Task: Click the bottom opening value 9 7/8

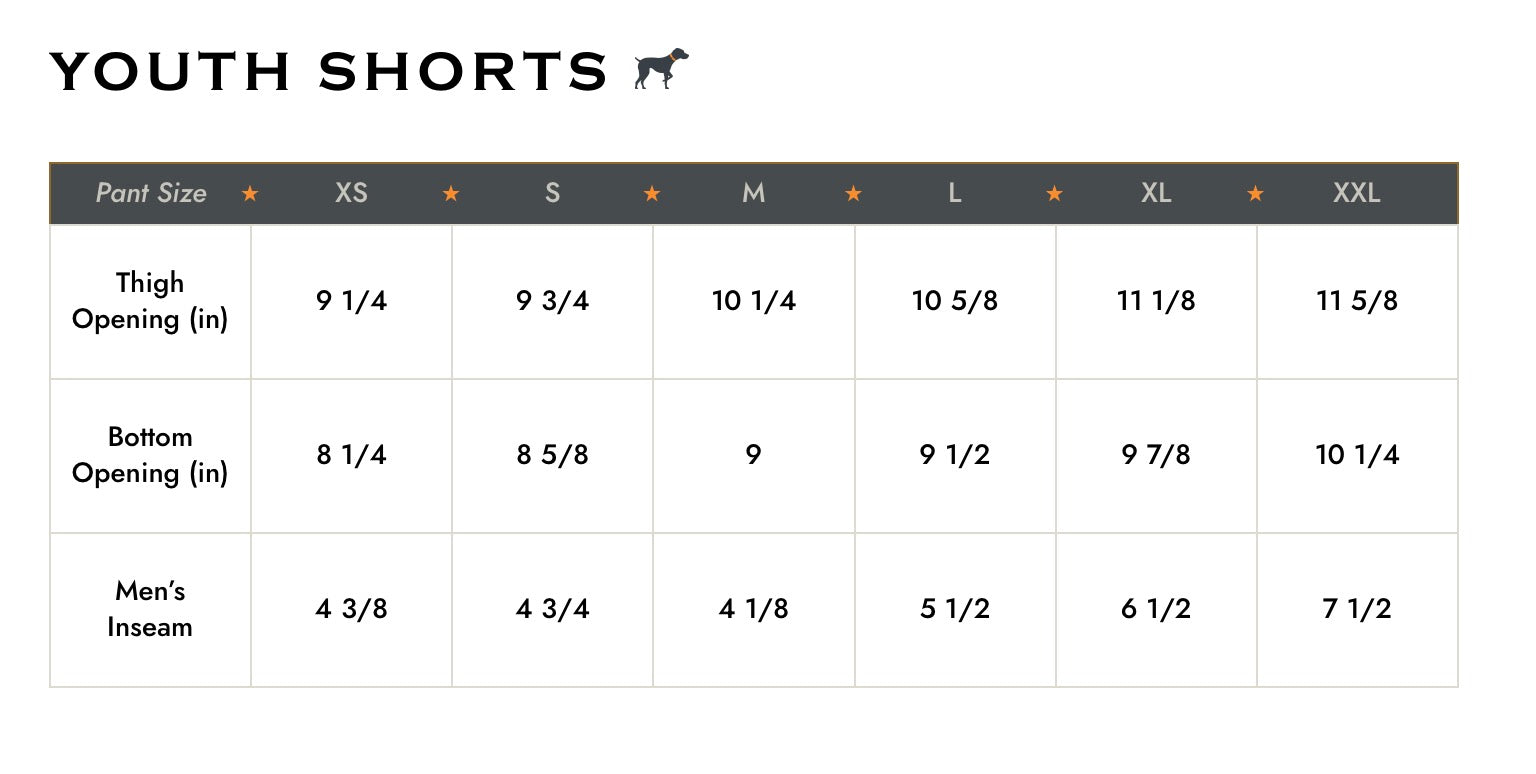Action: coord(1156,455)
